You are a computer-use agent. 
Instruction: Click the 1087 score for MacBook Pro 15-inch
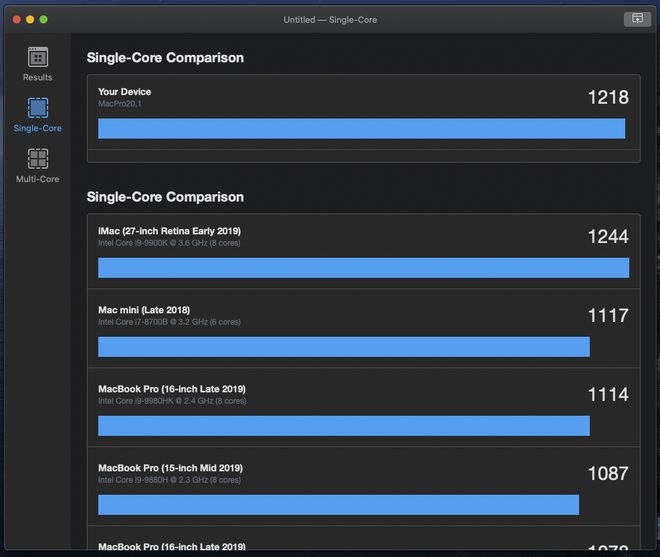(x=608, y=473)
